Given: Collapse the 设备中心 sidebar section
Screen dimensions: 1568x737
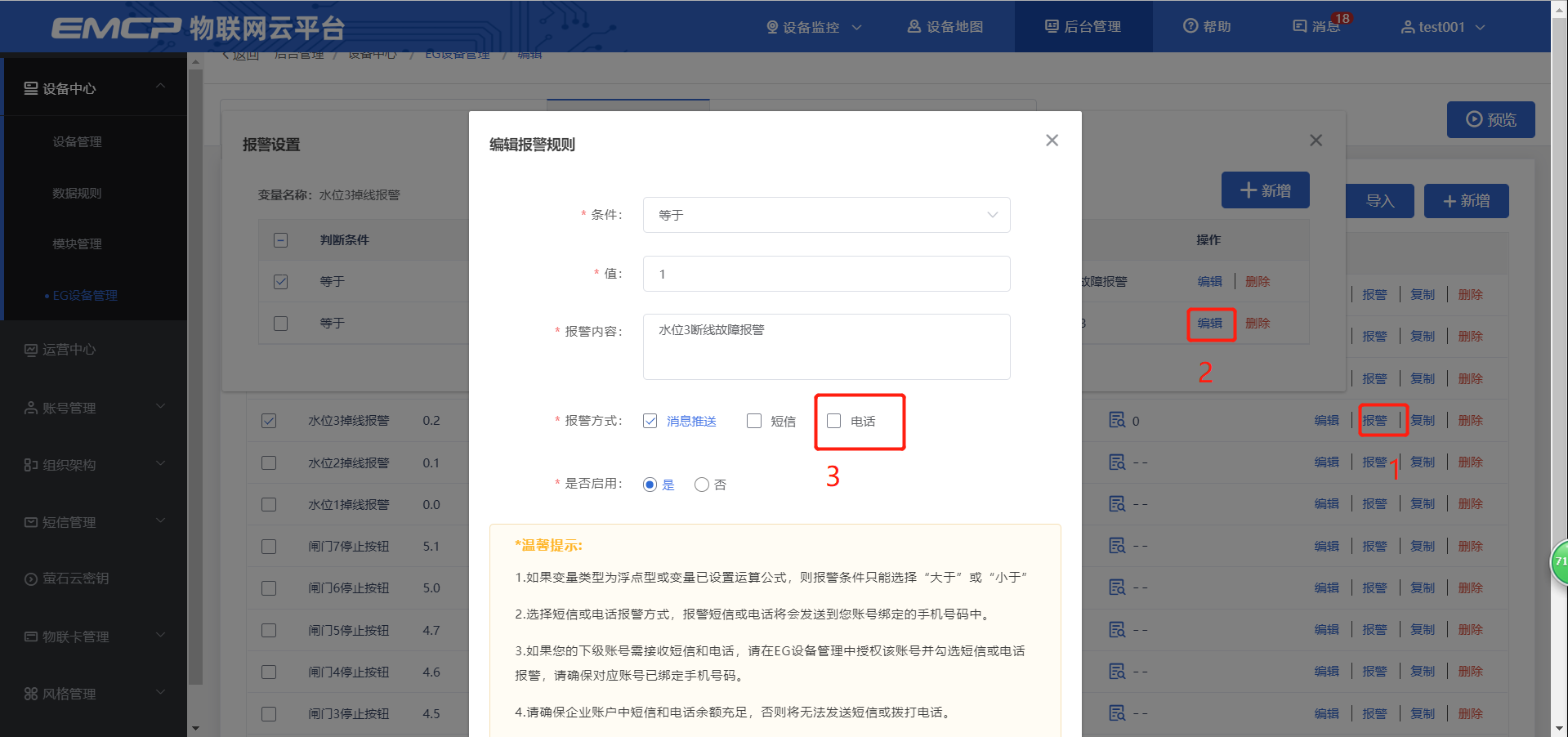Looking at the screenshot, I should 94,87.
